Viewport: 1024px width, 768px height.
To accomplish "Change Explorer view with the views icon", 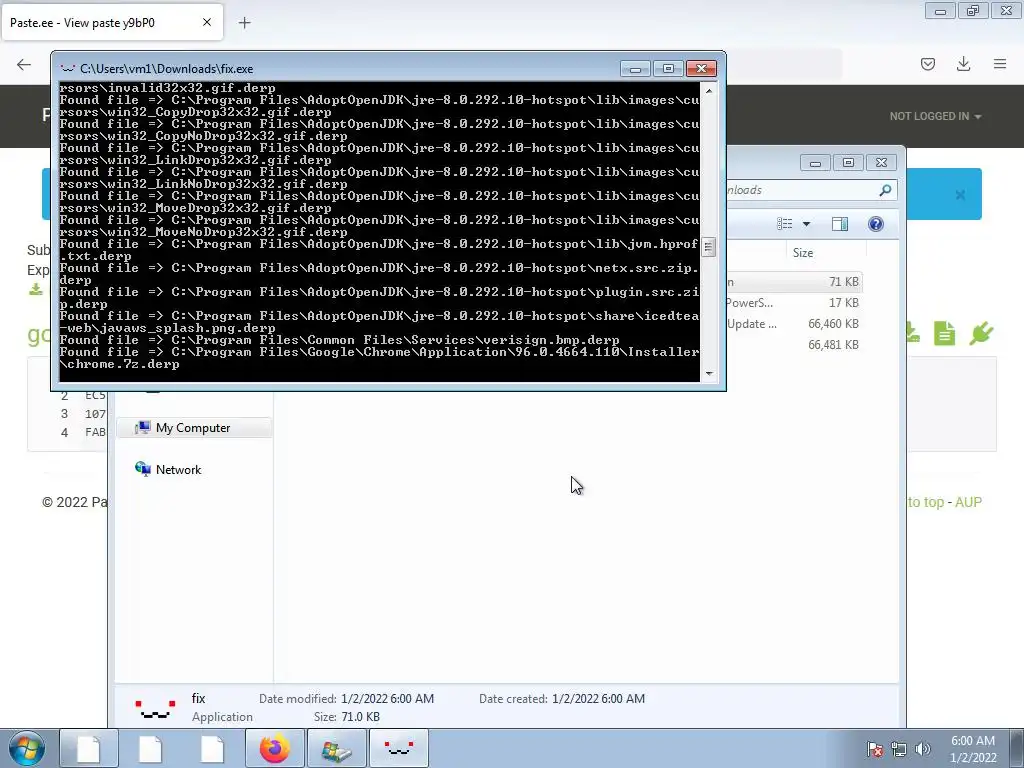I will (x=784, y=224).
